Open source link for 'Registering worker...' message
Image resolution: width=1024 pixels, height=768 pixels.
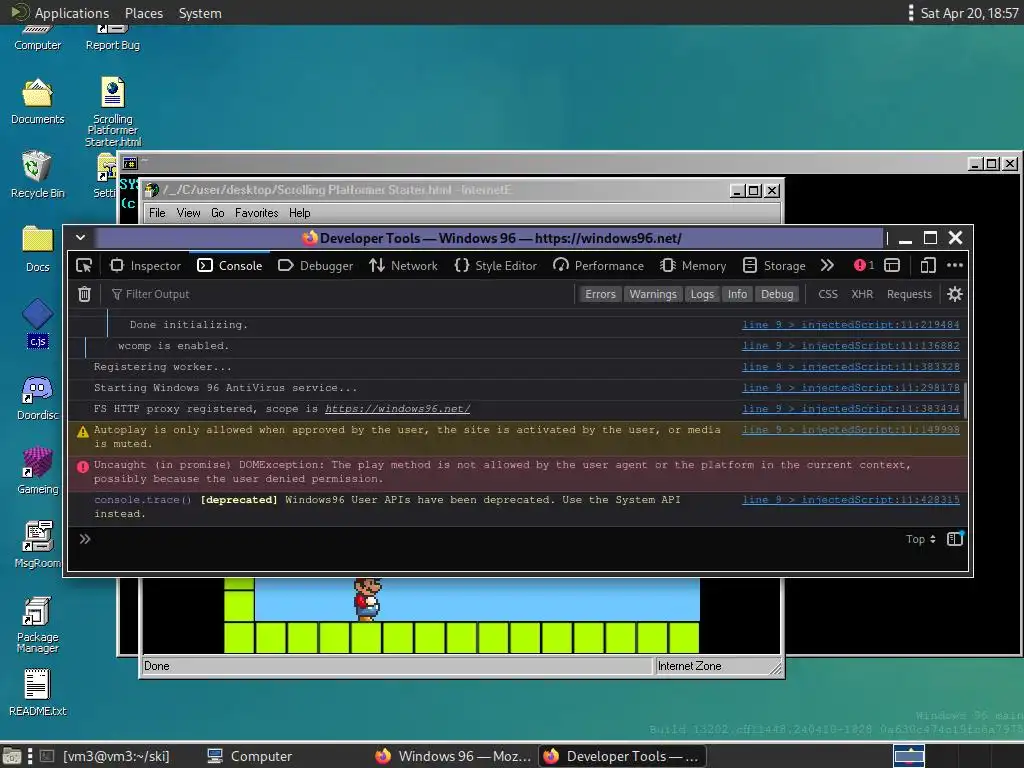point(850,367)
